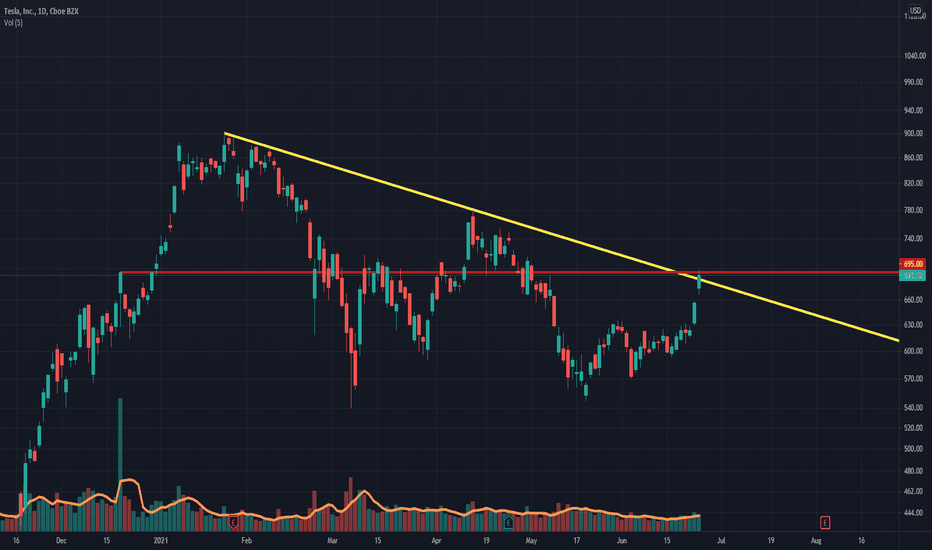Click the 2021 date label on time axis

point(160,540)
